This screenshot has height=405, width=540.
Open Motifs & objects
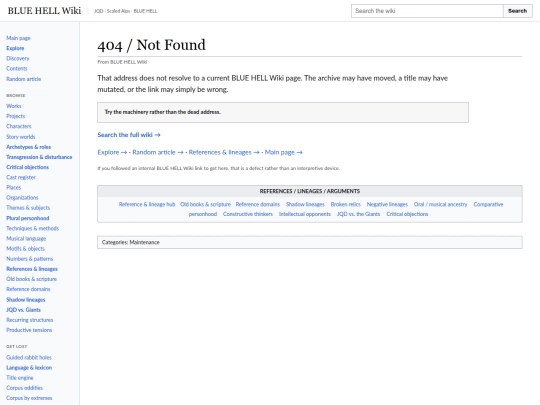tap(25, 248)
